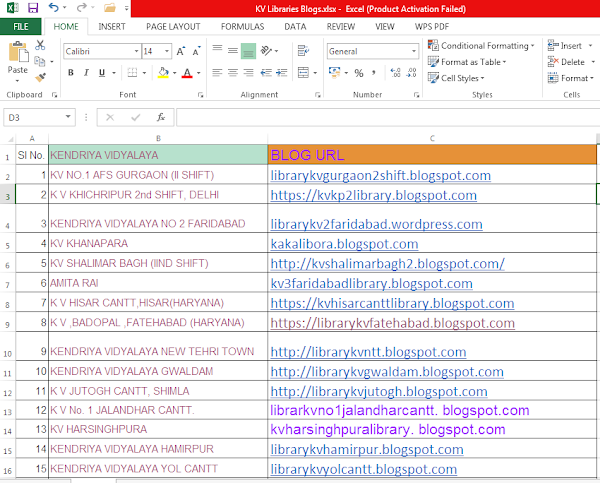
Task: Click the Format cells button
Action: tap(570, 78)
